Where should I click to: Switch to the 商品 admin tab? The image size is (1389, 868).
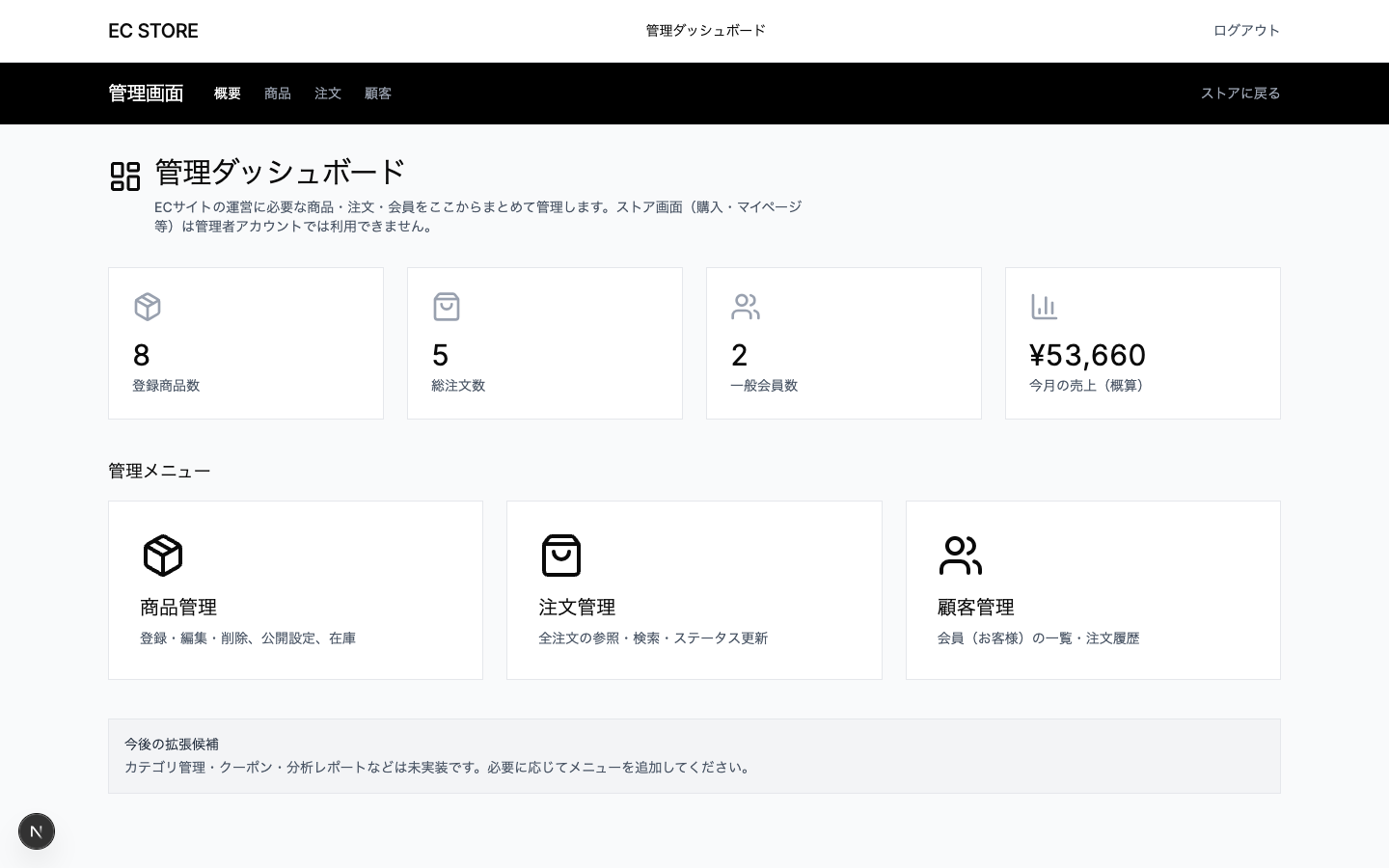point(278,94)
